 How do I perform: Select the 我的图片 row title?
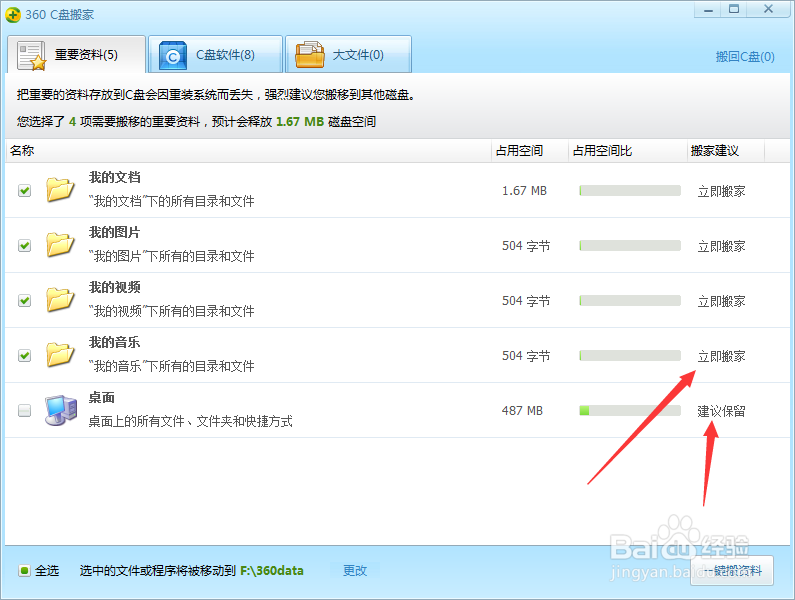pyautogui.click(x=115, y=232)
